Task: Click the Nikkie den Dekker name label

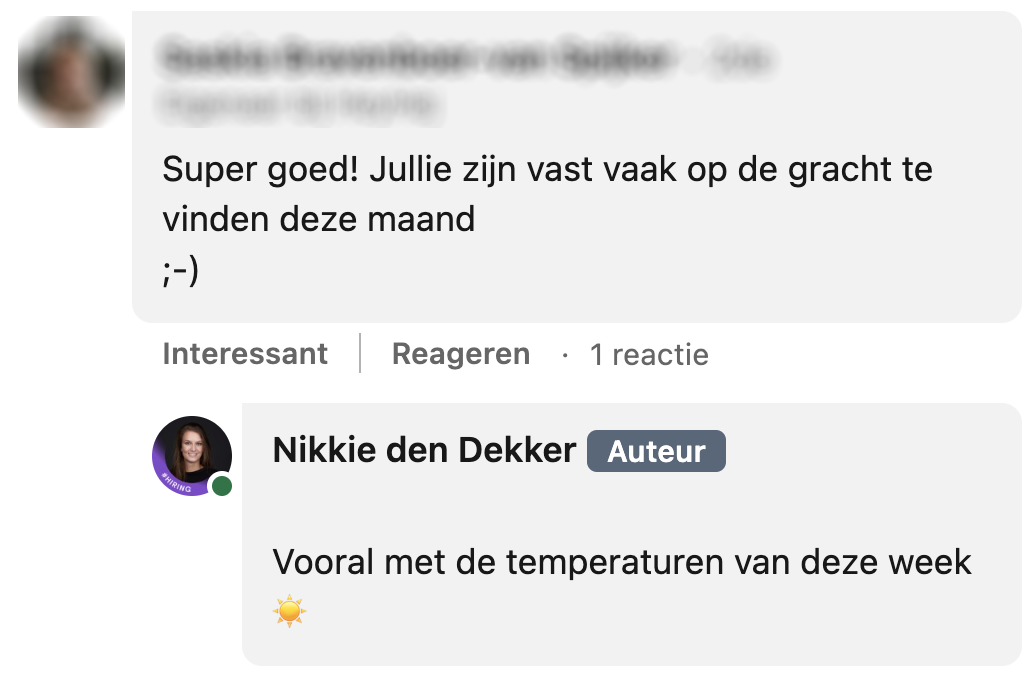Action: pos(422,450)
